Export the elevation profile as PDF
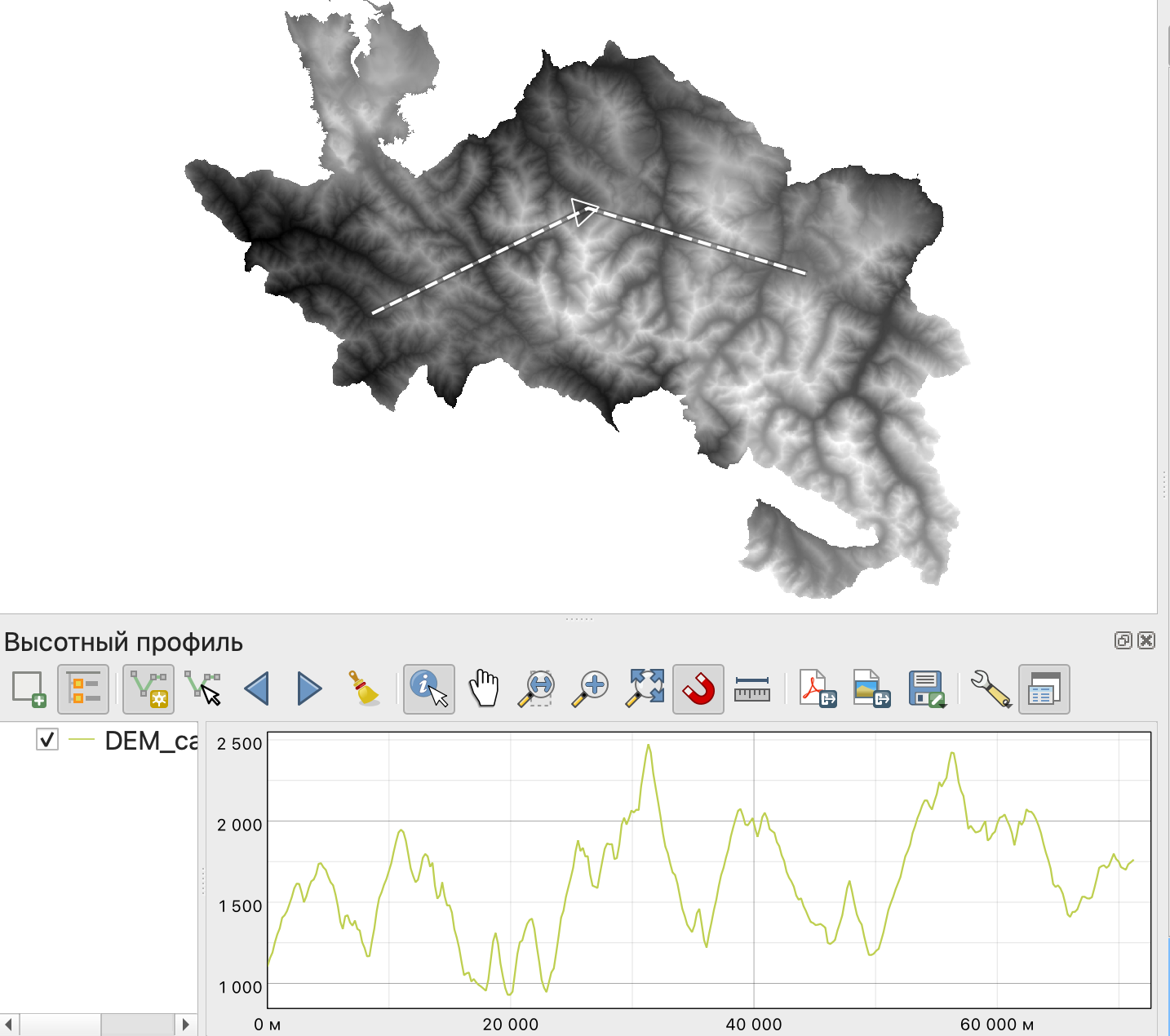 coord(818,689)
